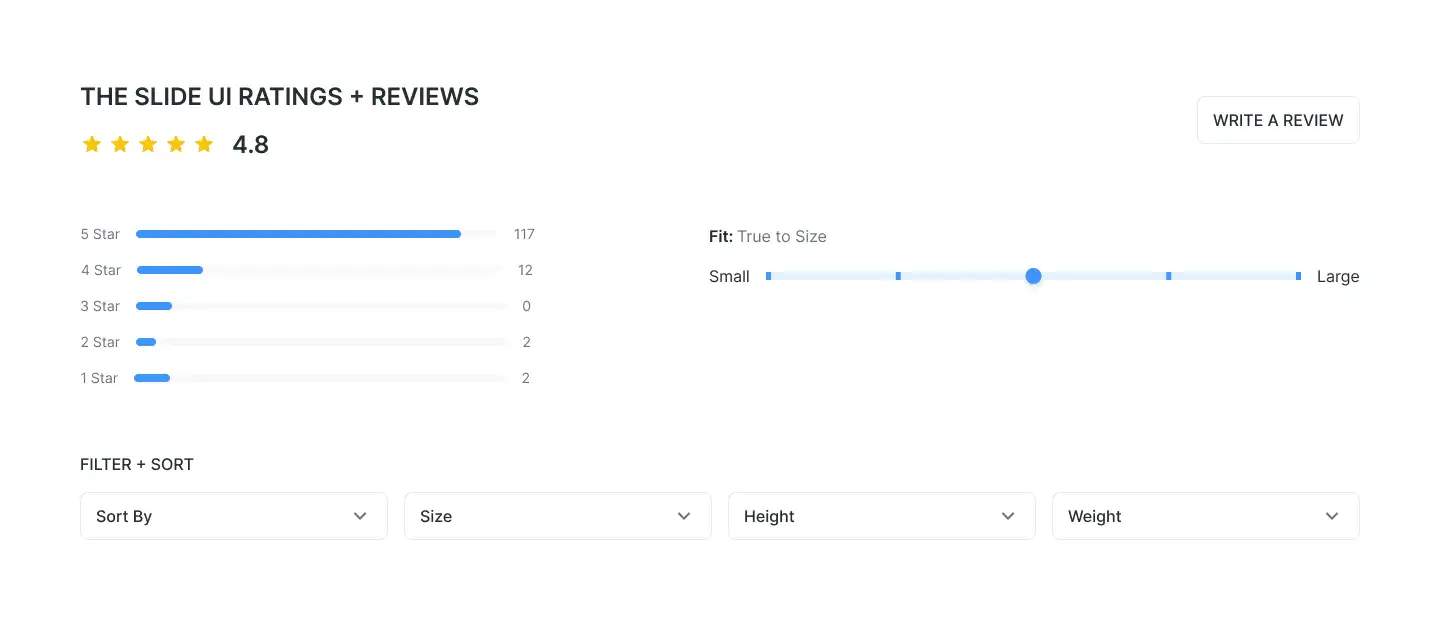Click The Slide UI Ratings + Reviews heading

point(280,97)
